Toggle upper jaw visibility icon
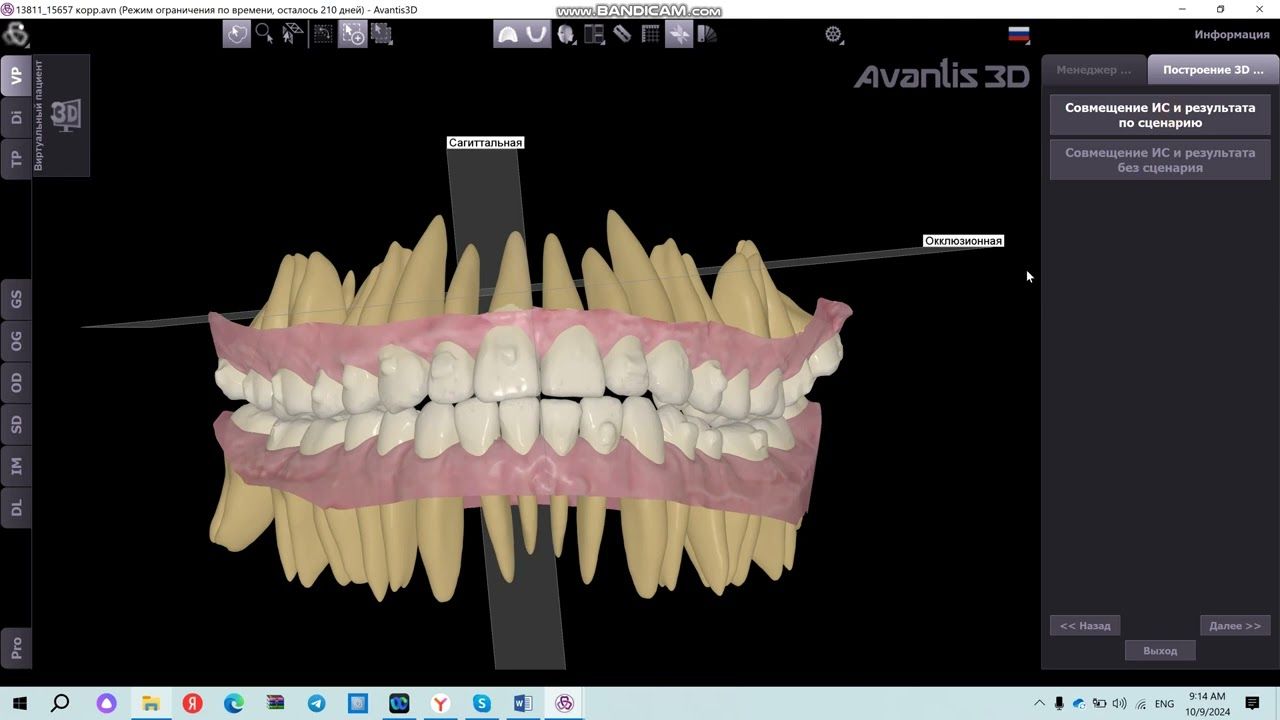 click(x=507, y=34)
